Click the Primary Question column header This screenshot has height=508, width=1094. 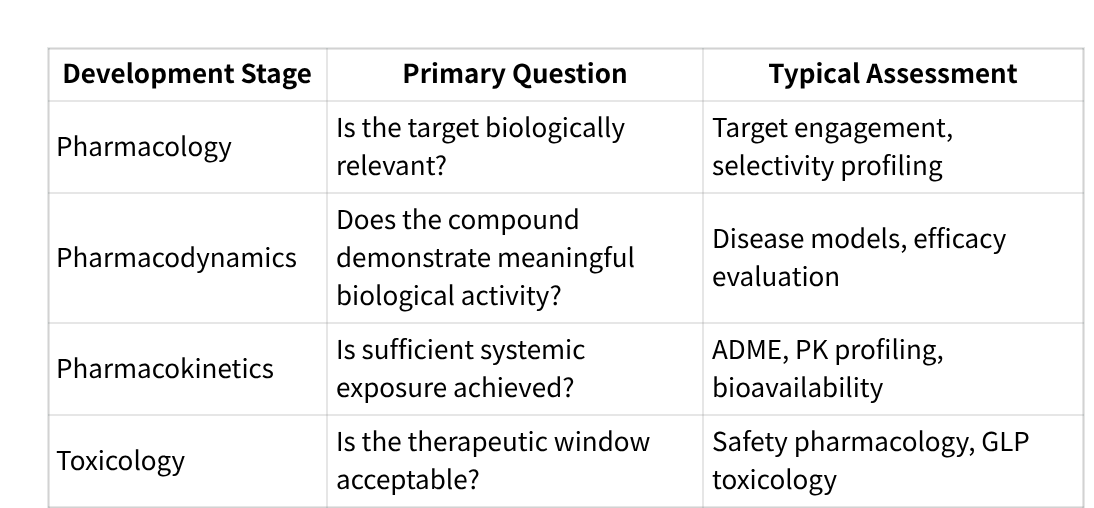[515, 74]
